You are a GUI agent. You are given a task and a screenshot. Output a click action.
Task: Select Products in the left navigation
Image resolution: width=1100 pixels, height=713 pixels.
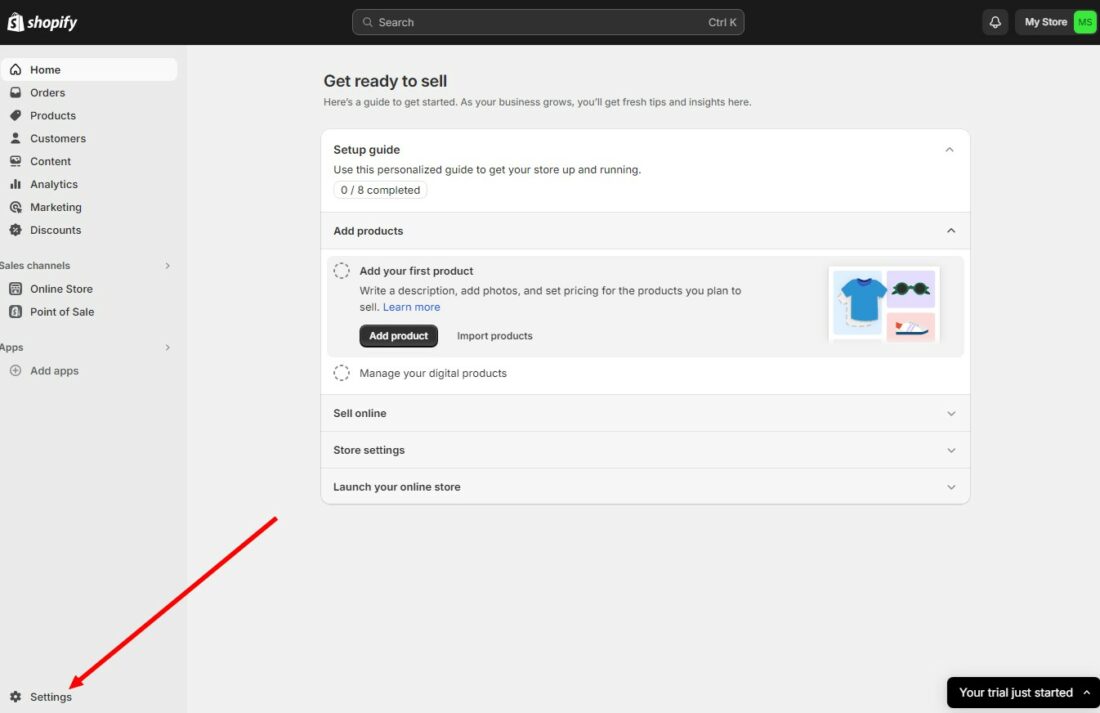point(51,115)
